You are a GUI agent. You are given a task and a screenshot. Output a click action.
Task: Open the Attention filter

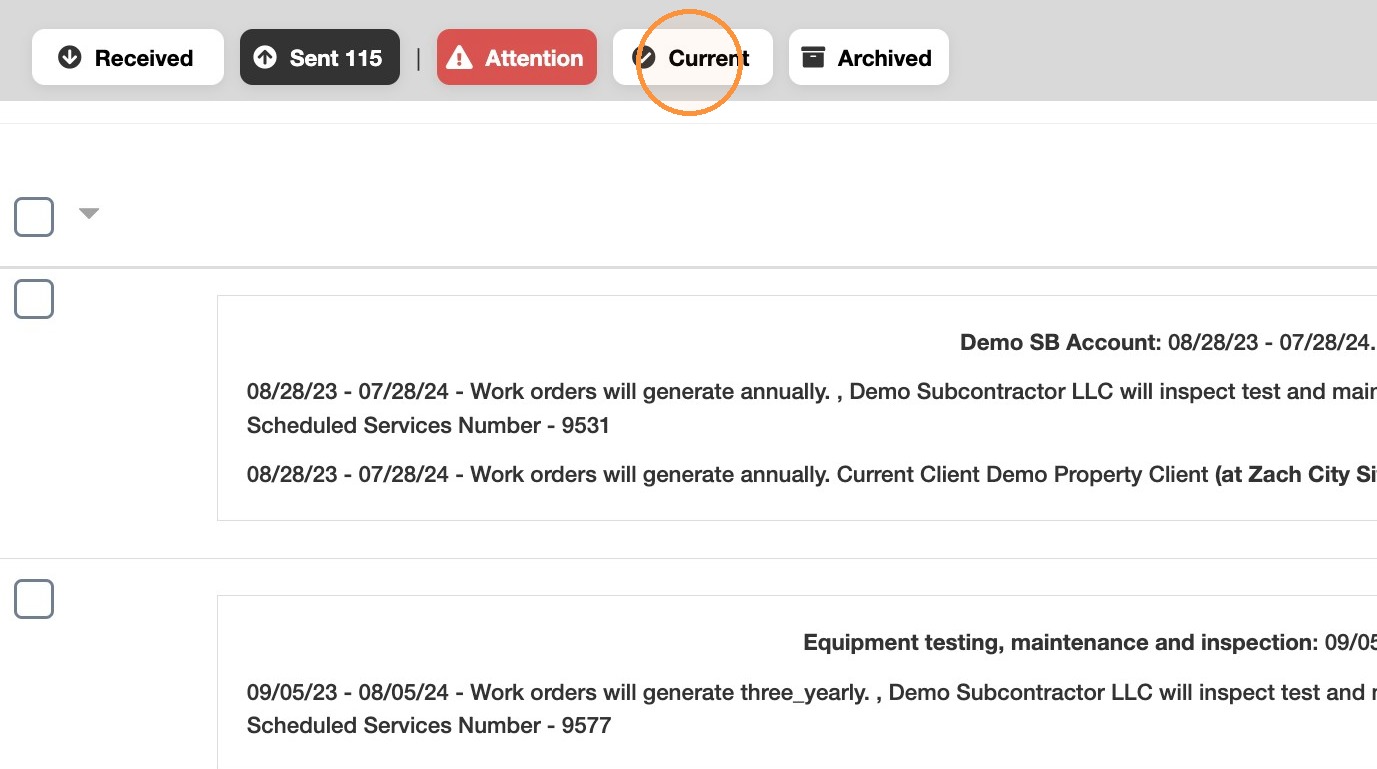(517, 57)
